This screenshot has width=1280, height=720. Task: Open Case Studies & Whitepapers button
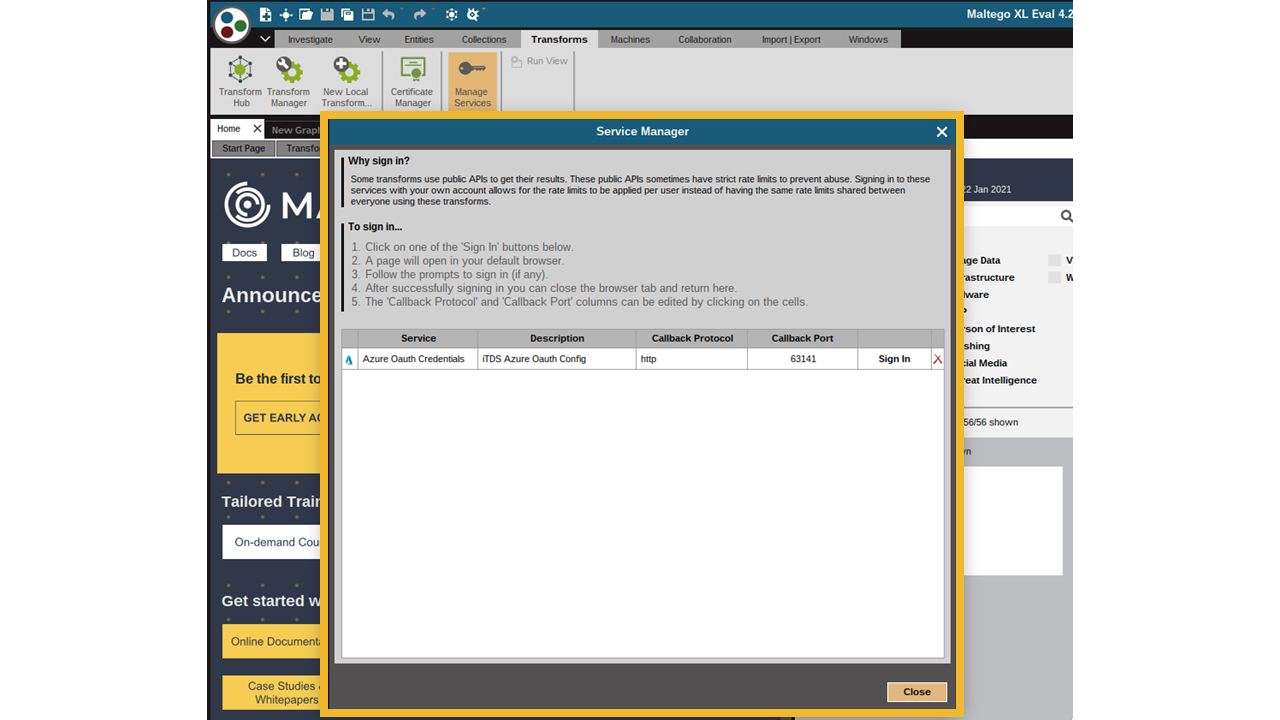click(272, 692)
